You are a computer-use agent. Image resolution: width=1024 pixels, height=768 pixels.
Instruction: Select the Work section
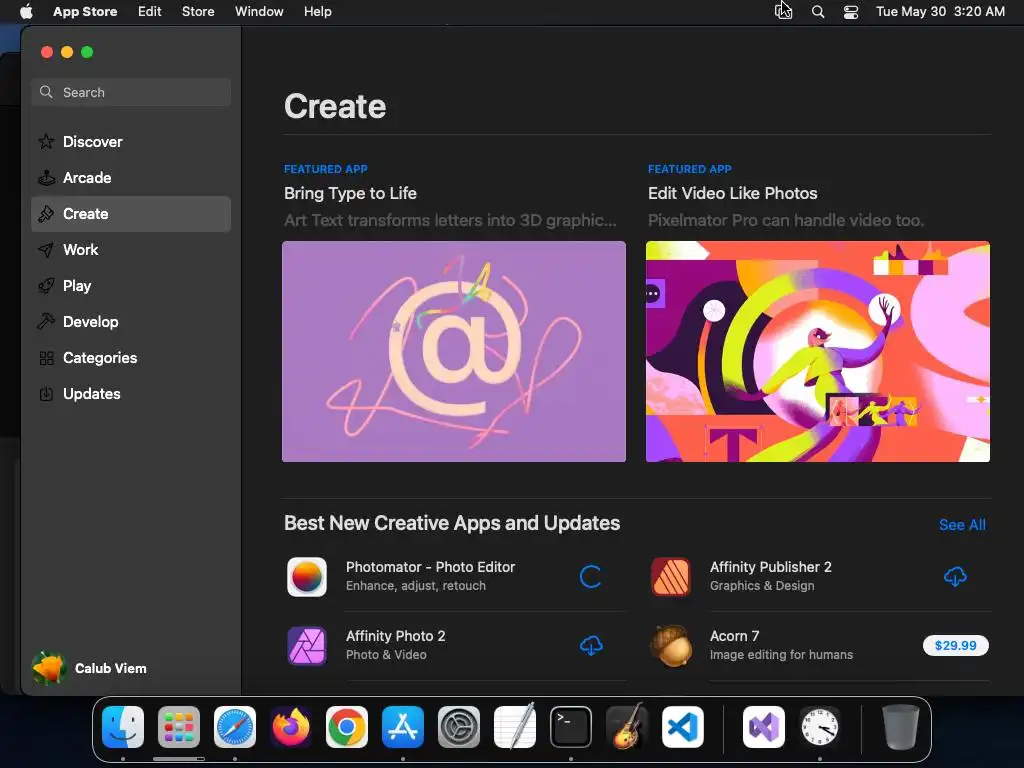[x=131, y=249]
